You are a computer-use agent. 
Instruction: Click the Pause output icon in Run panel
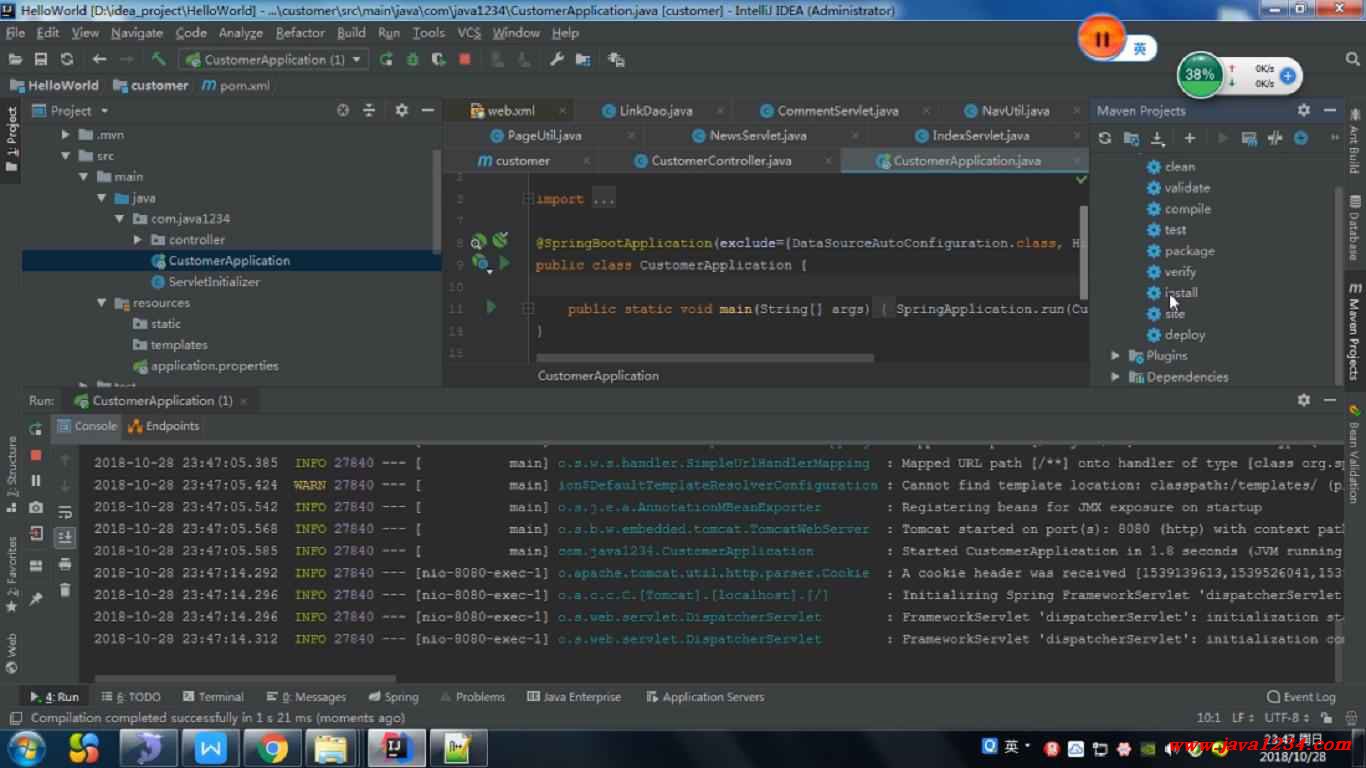point(36,481)
